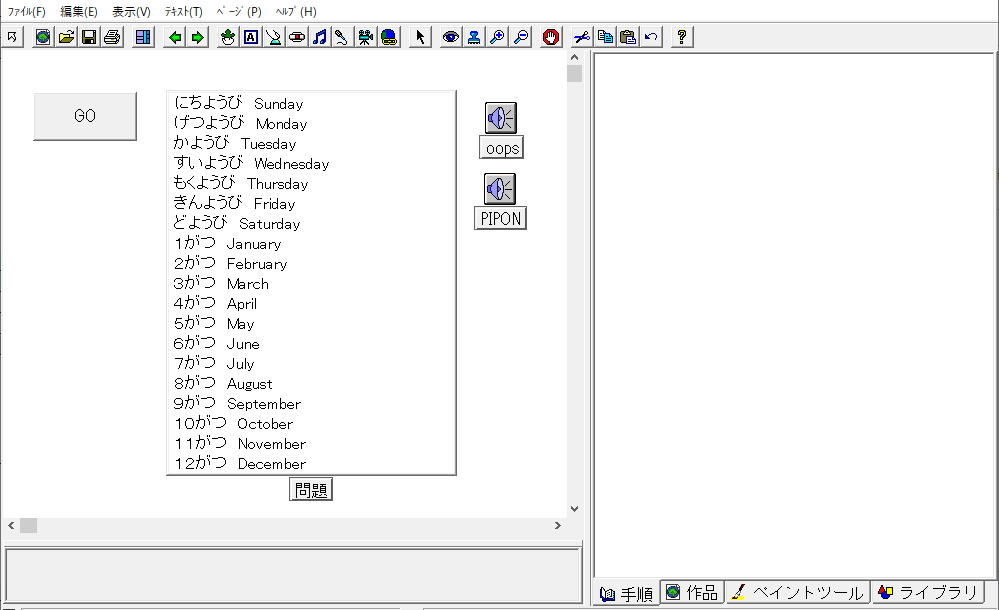This screenshot has height=610, width=999.
Task: Click the horizontal scrollbar right arrow
Action: (557, 526)
